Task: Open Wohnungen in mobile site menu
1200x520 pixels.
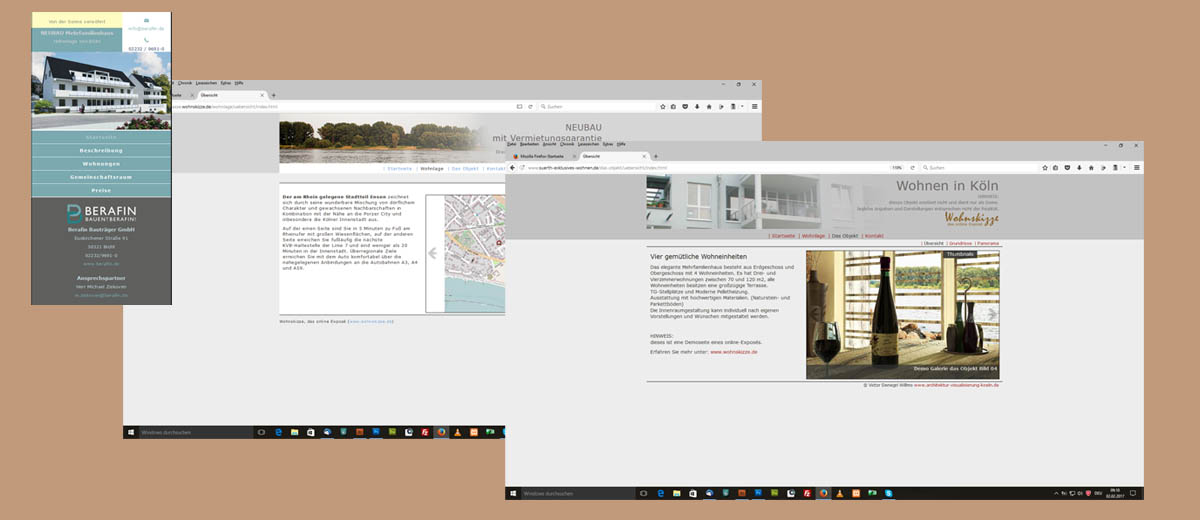Action: (x=101, y=163)
